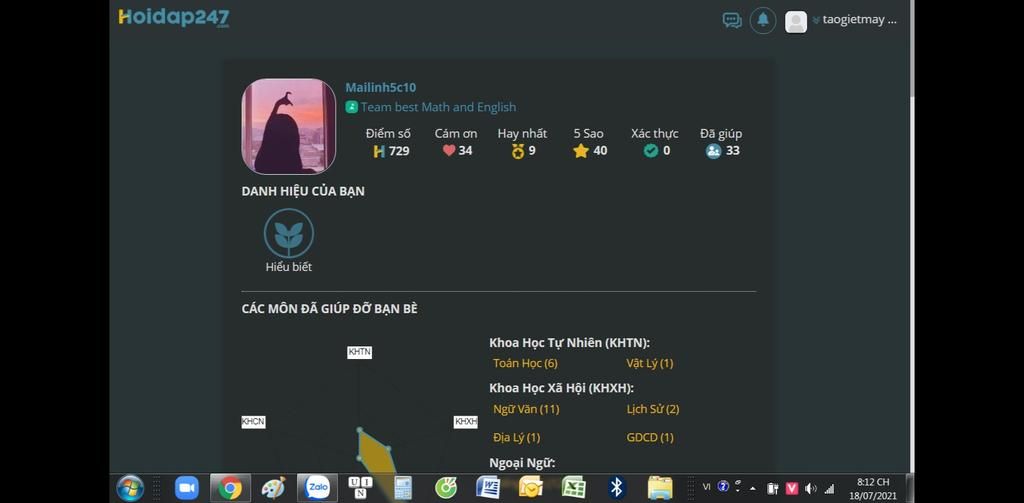The image size is (1024, 503).
Task: Open Toán Học (6) subject link
Action: click(525, 363)
